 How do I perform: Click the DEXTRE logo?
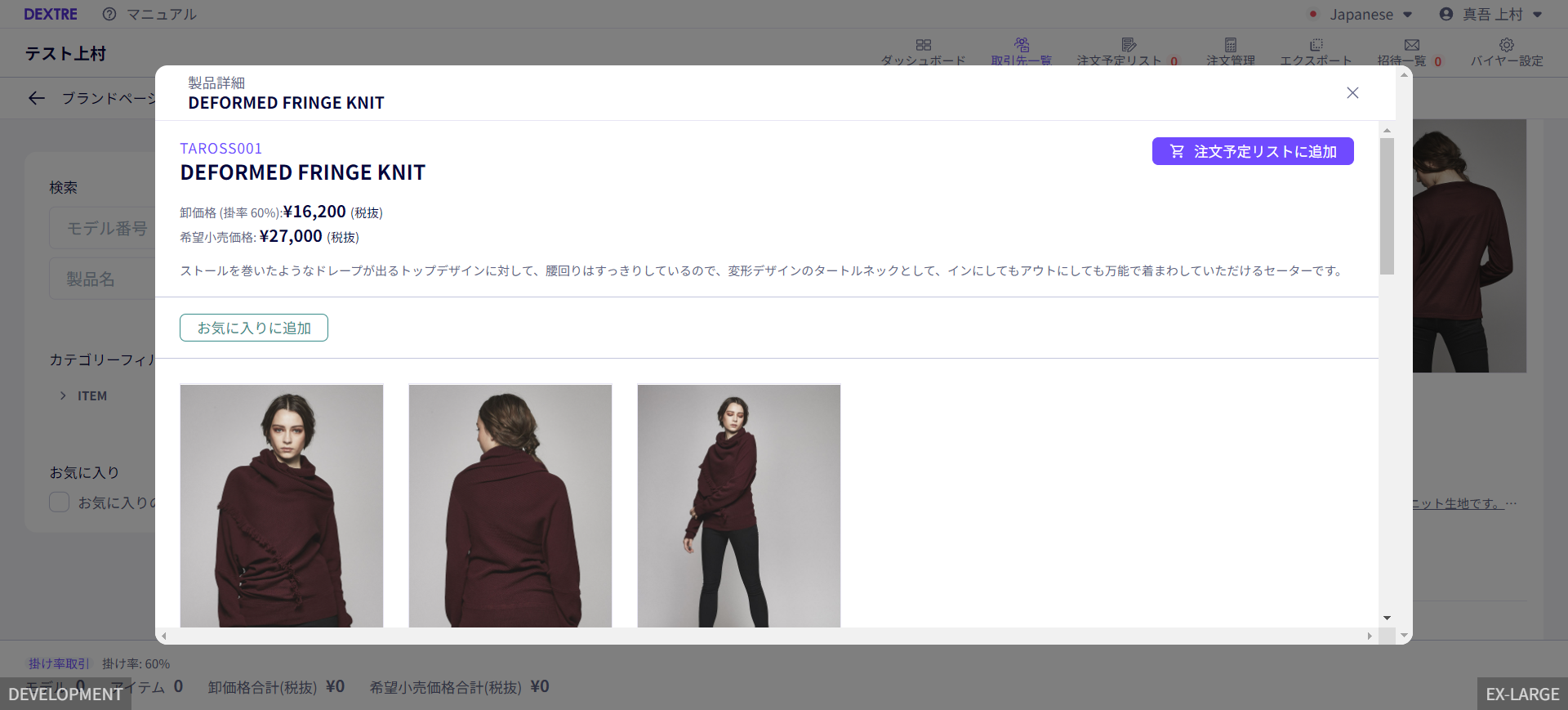point(51,14)
